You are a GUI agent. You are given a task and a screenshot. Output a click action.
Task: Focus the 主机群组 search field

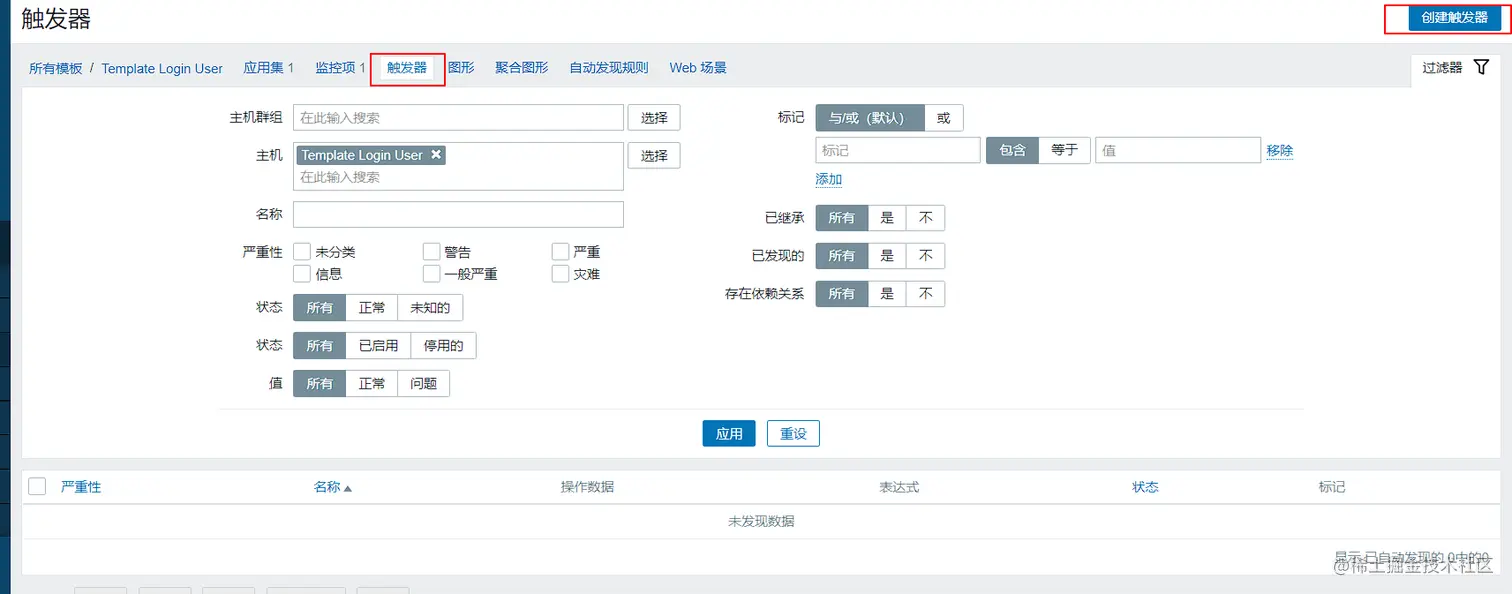click(458, 117)
